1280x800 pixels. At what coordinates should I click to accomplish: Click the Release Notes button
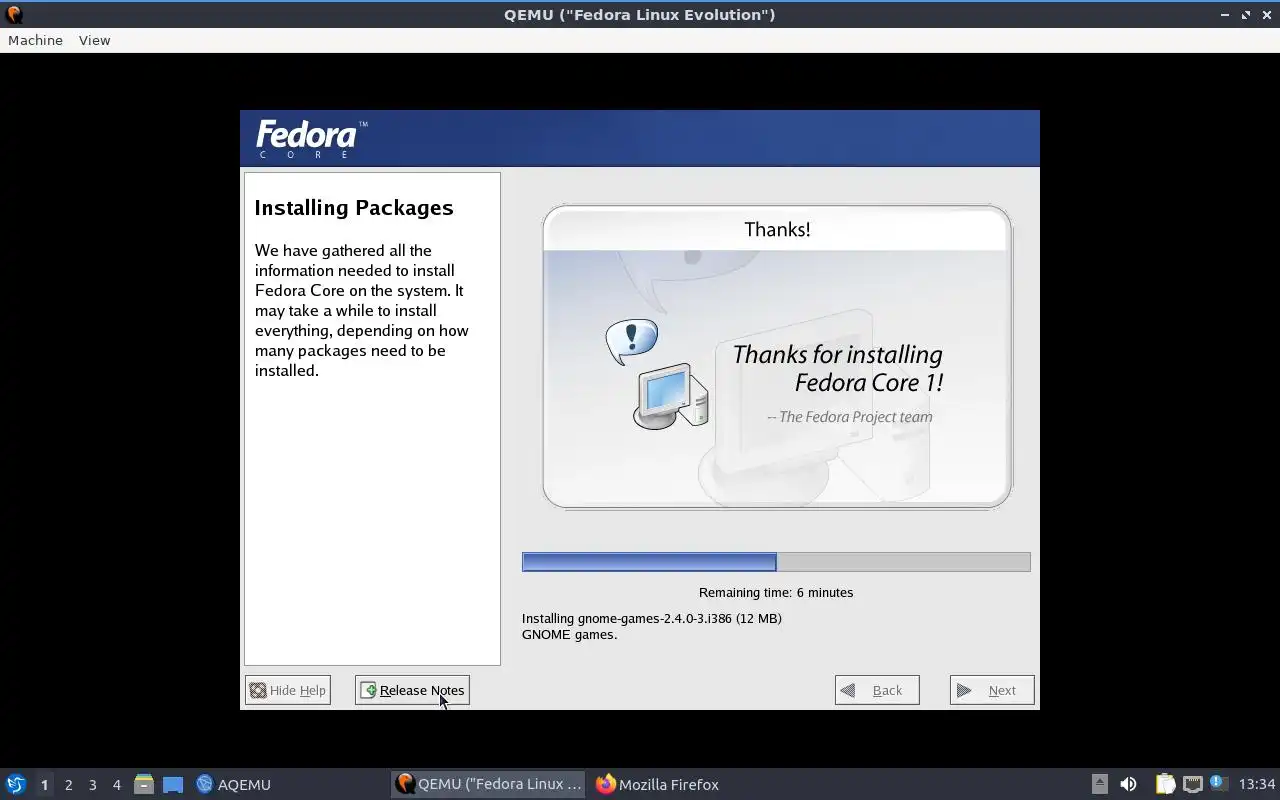click(x=412, y=690)
